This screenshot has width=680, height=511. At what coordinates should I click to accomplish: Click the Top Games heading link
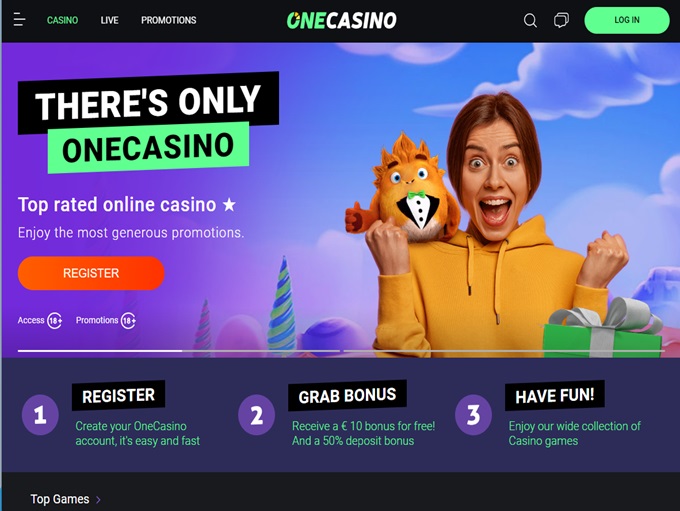click(x=60, y=499)
